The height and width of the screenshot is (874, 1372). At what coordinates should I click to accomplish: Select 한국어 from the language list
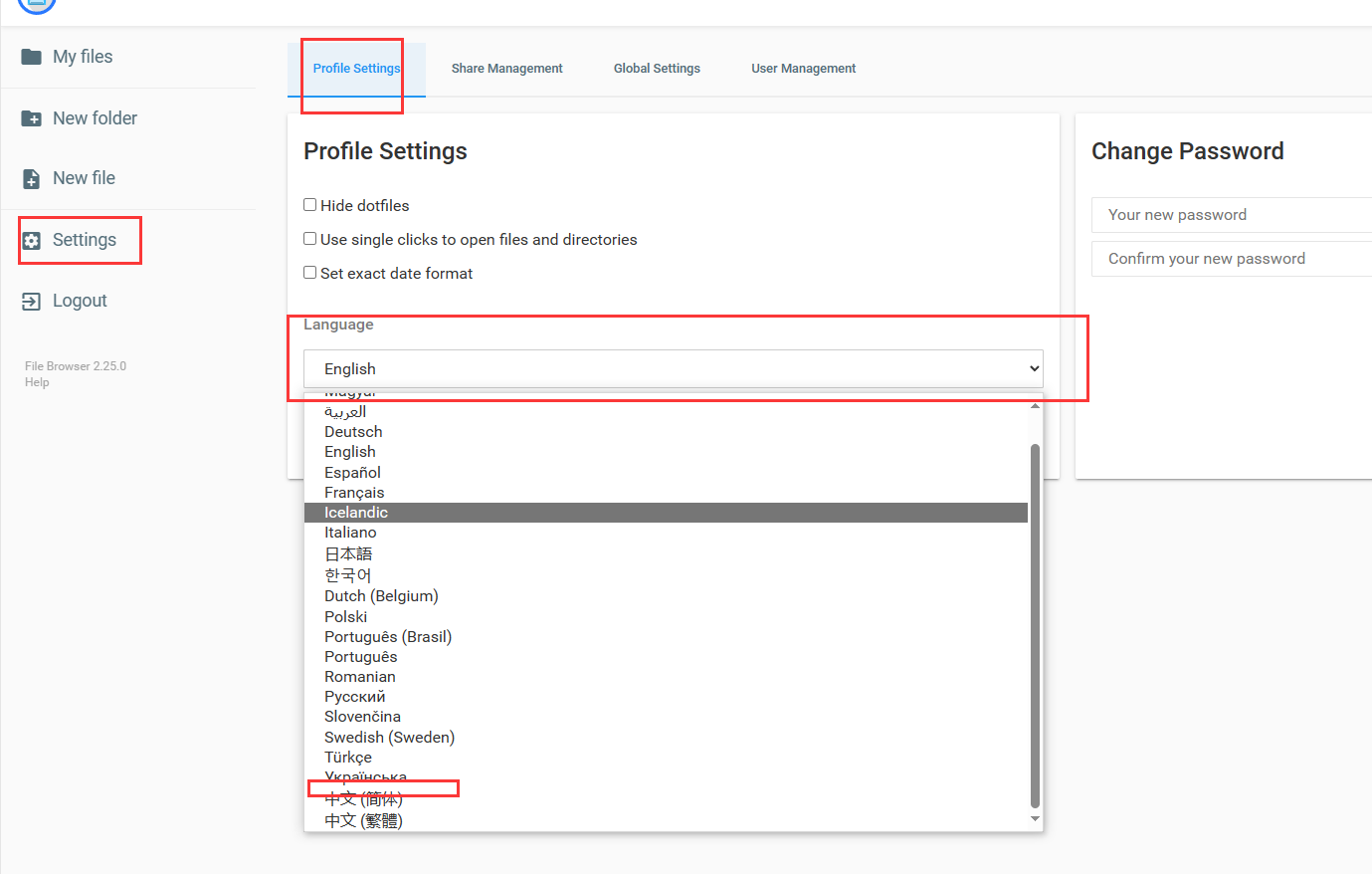pyautogui.click(x=666, y=575)
